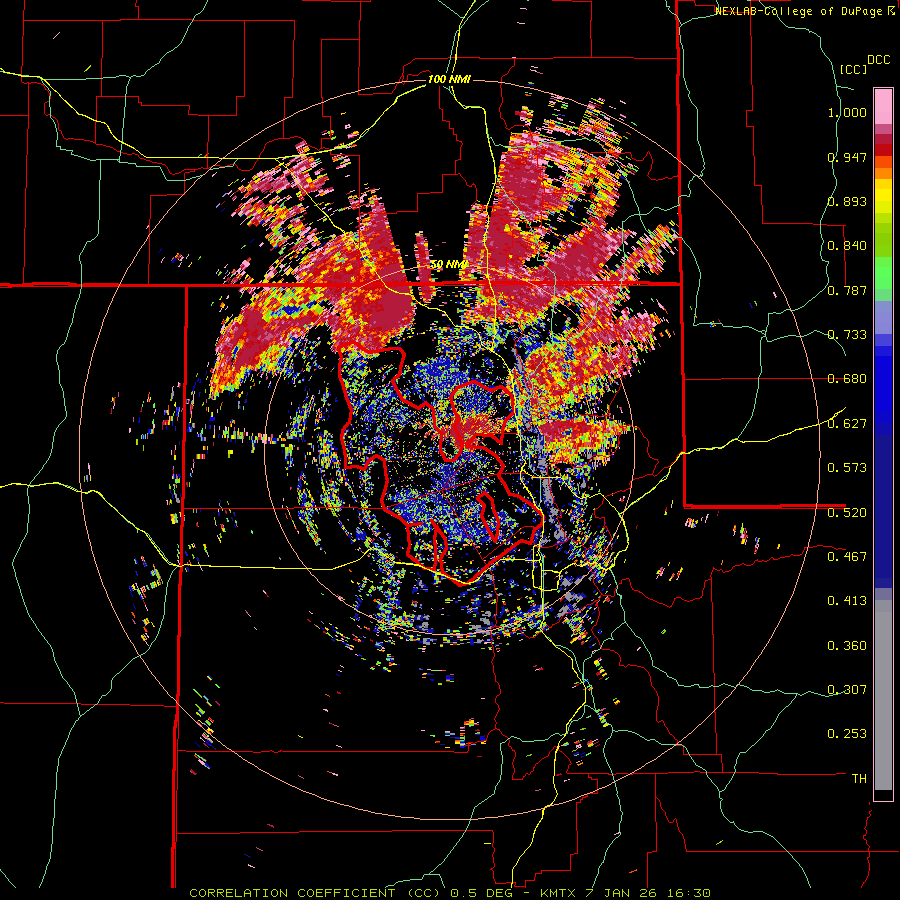Click the DCC label above the color scale
The width and height of the screenshot is (900, 900).
tap(878, 60)
